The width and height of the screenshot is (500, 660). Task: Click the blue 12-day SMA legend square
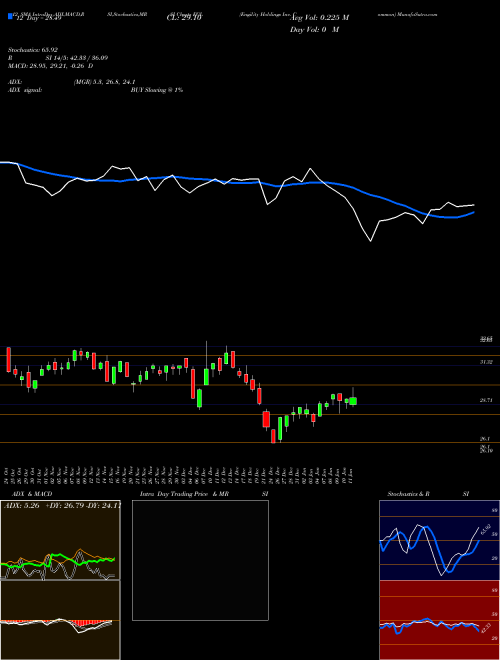click(x=10, y=16)
